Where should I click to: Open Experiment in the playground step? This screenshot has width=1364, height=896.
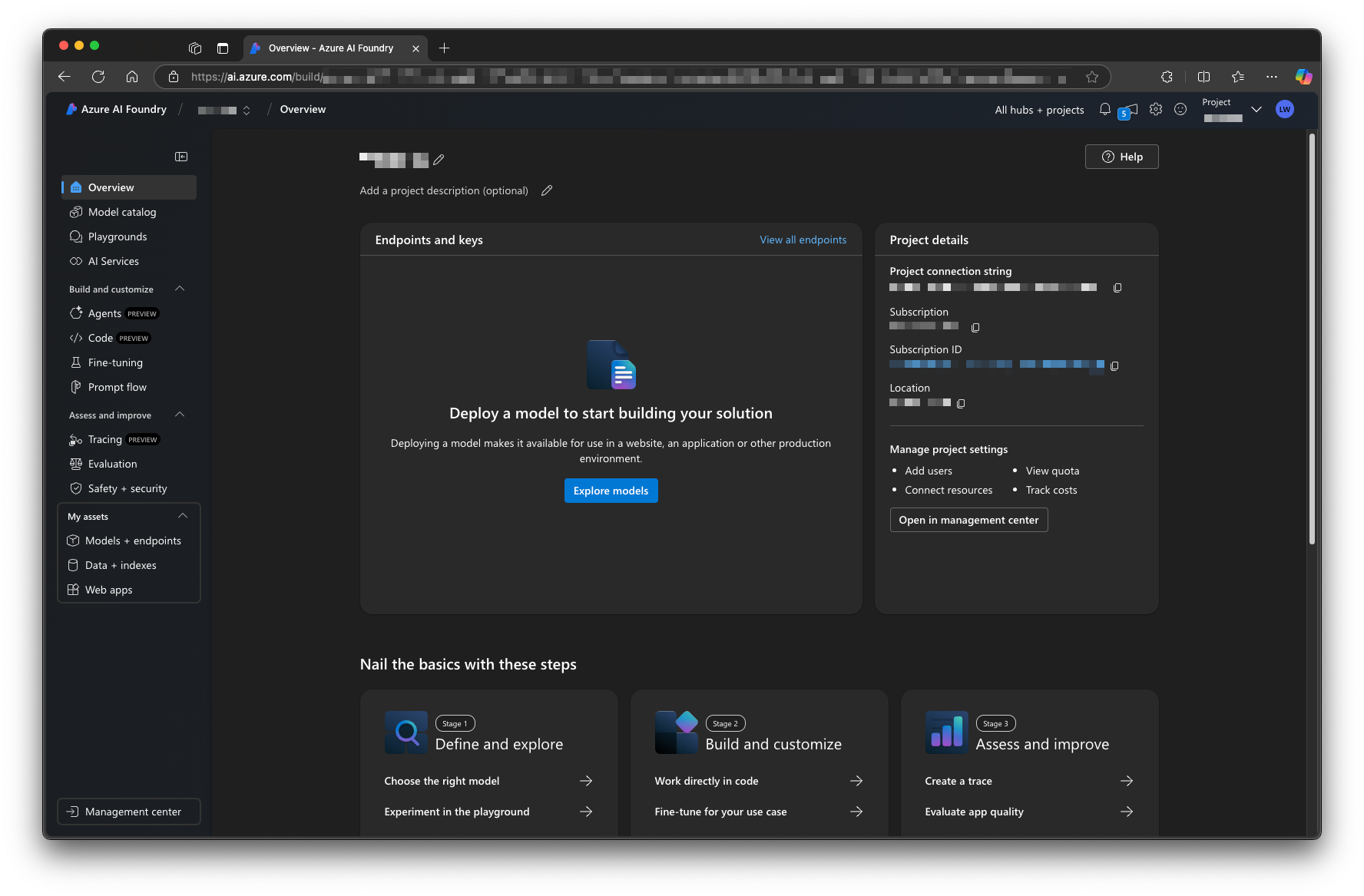tap(488, 812)
